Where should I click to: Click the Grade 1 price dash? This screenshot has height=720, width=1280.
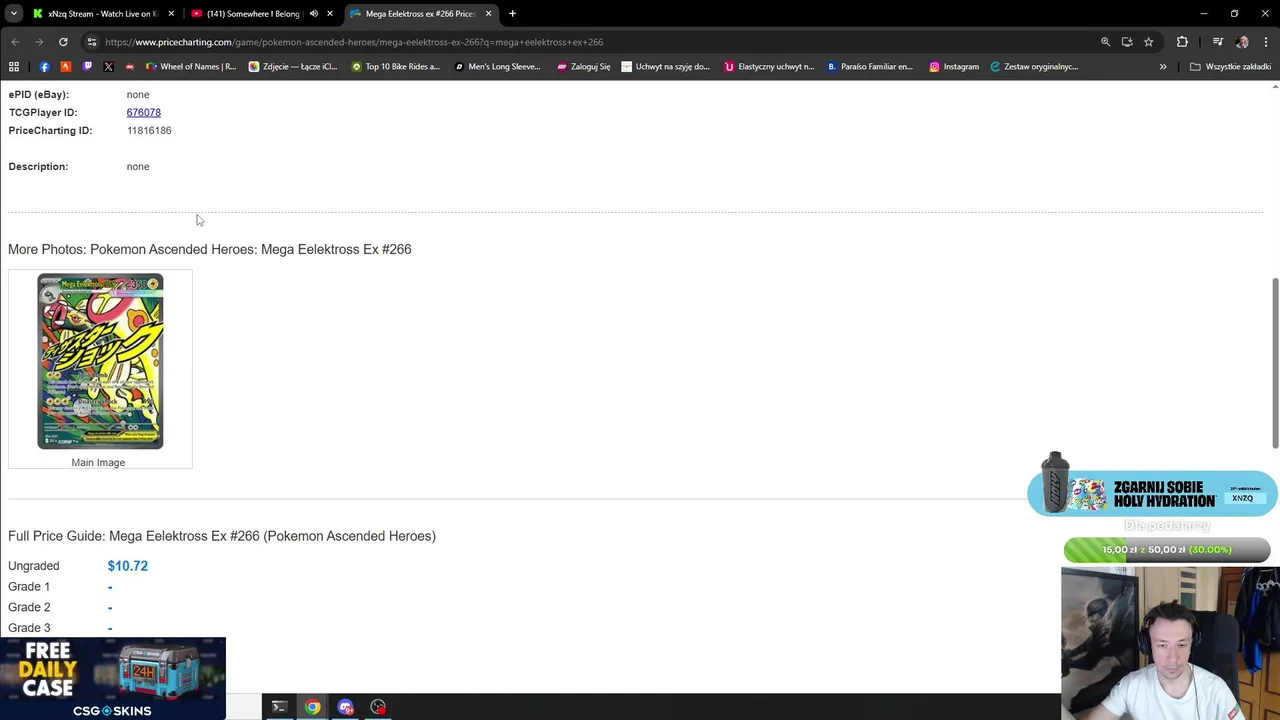[110, 587]
